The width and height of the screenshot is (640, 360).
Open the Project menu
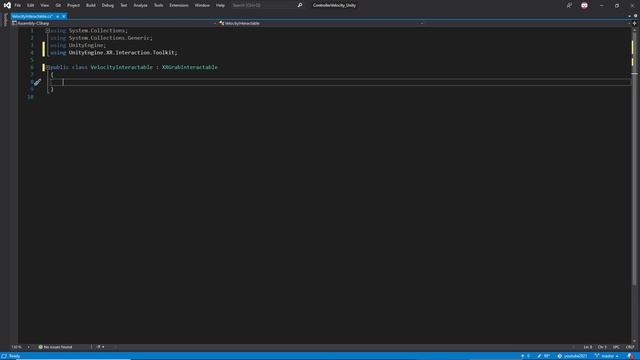(73, 5)
